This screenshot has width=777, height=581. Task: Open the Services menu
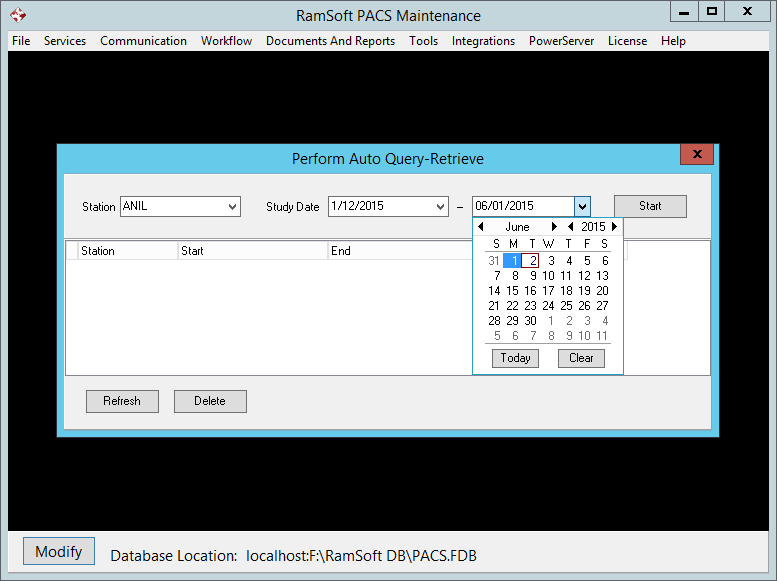[65, 41]
